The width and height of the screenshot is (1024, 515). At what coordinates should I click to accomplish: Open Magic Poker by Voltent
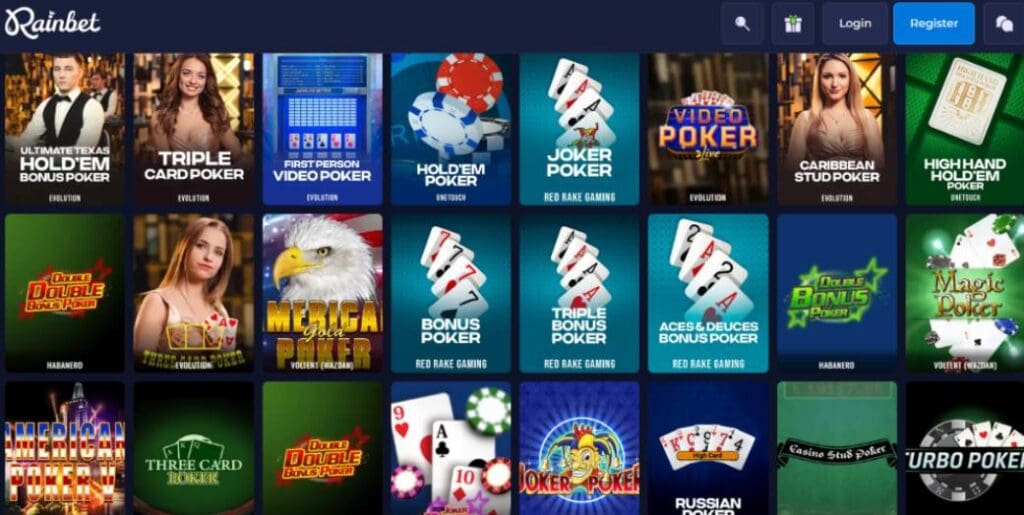965,293
